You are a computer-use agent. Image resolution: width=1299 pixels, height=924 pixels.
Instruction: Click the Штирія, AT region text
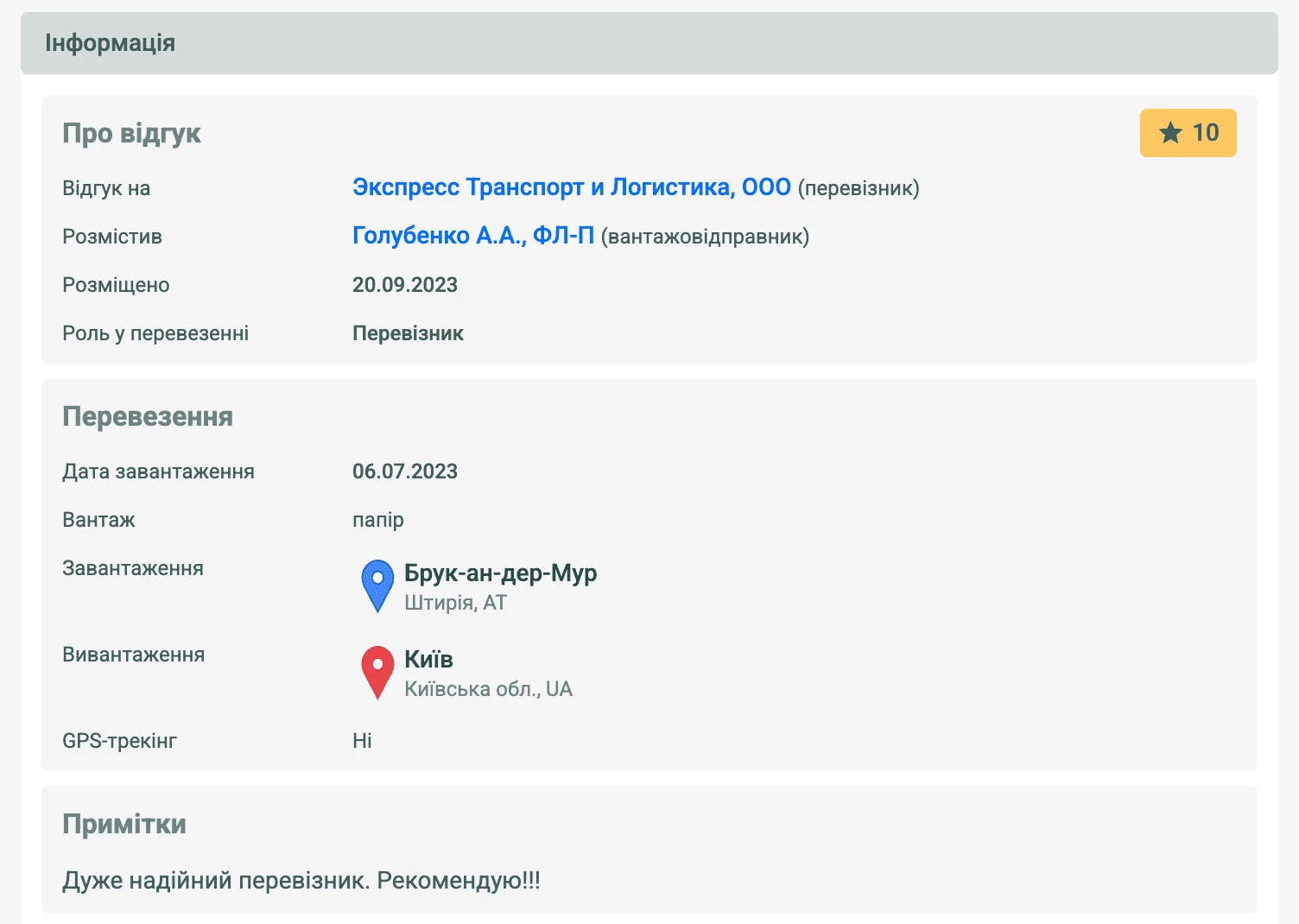455,603
